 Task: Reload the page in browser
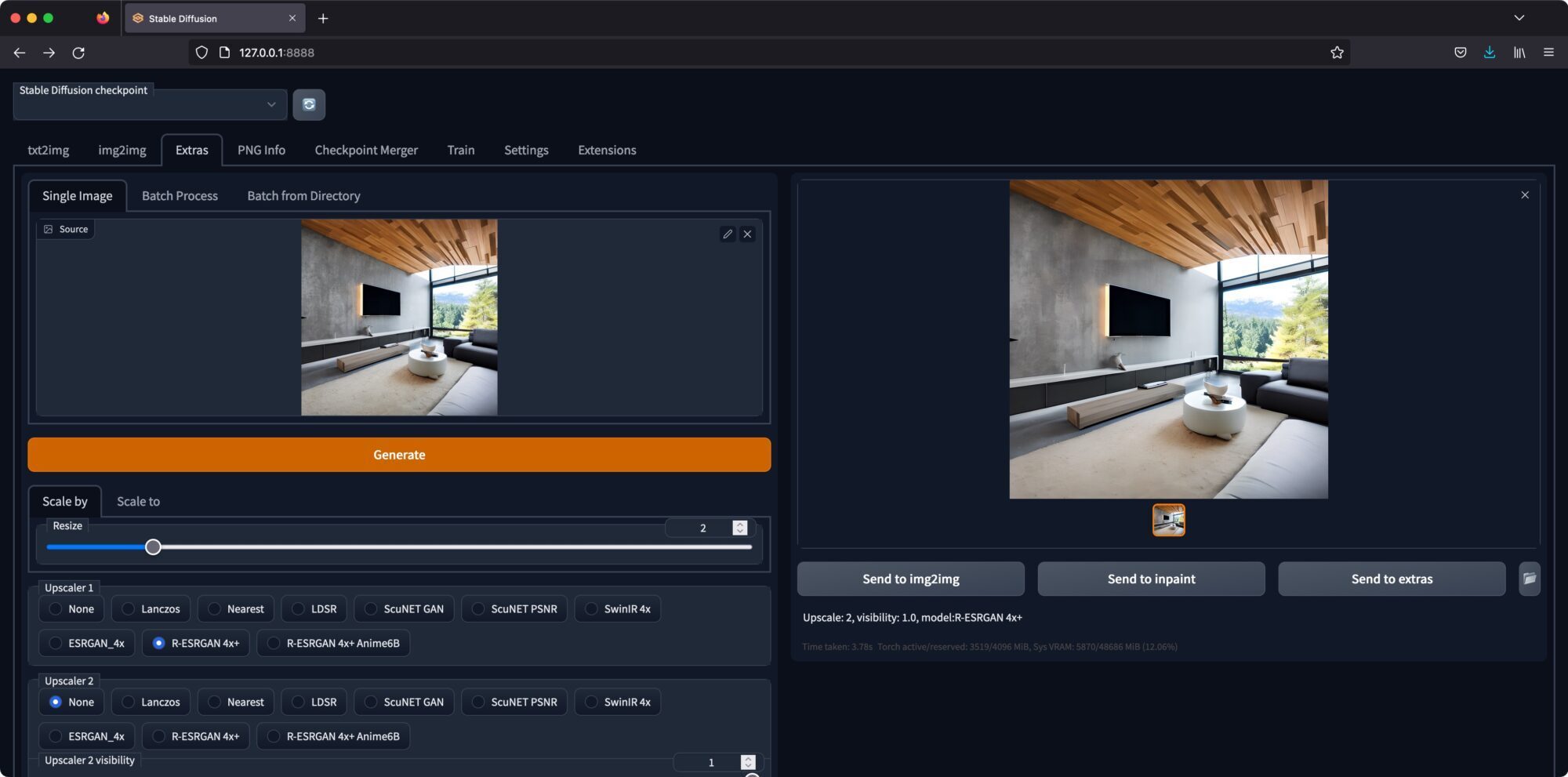tap(78, 53)
